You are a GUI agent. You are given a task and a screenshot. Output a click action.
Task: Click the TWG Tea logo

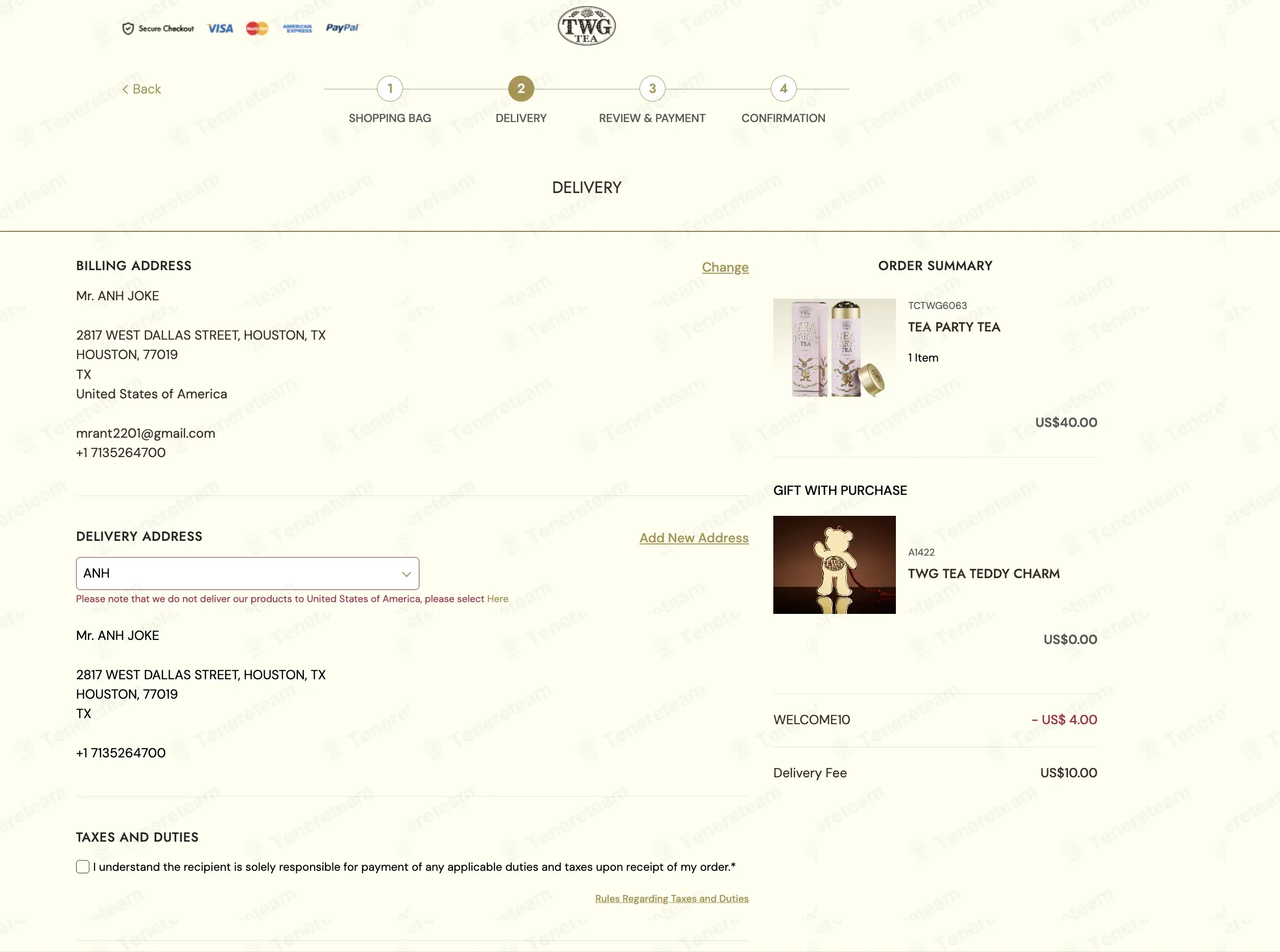point(587,27)
